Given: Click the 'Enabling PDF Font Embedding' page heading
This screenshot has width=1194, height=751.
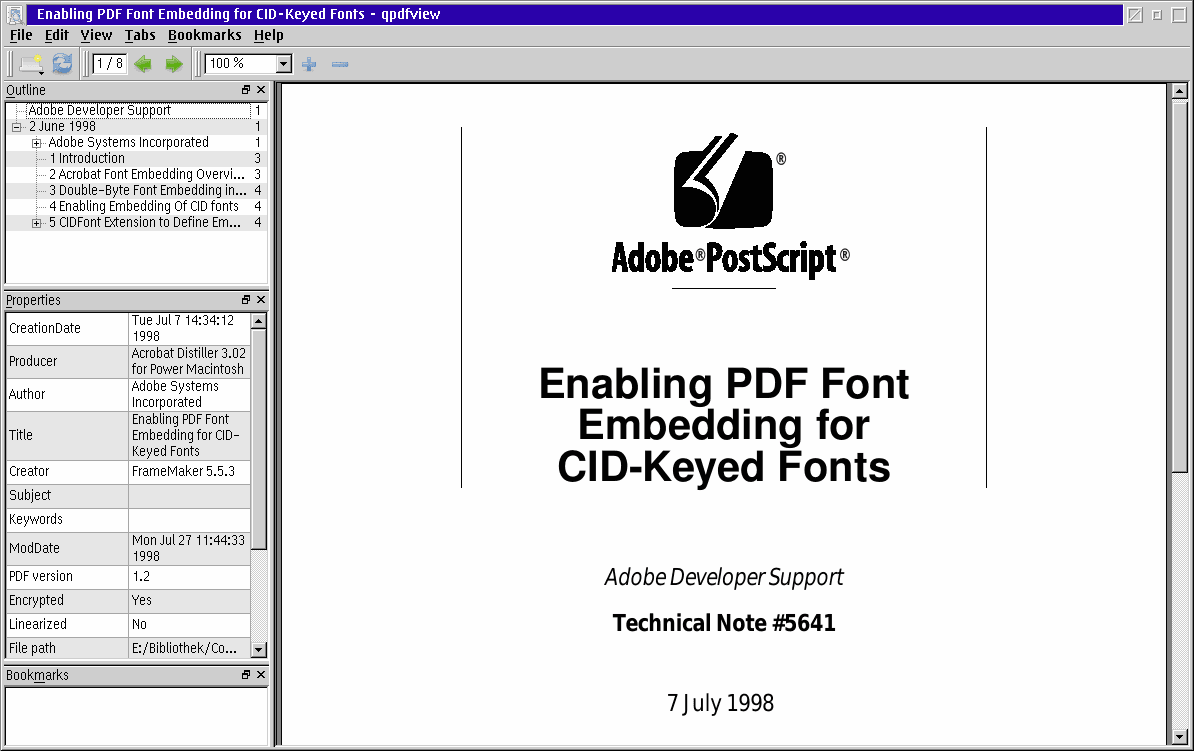Looking at the screenshot, I should (724, 425).
